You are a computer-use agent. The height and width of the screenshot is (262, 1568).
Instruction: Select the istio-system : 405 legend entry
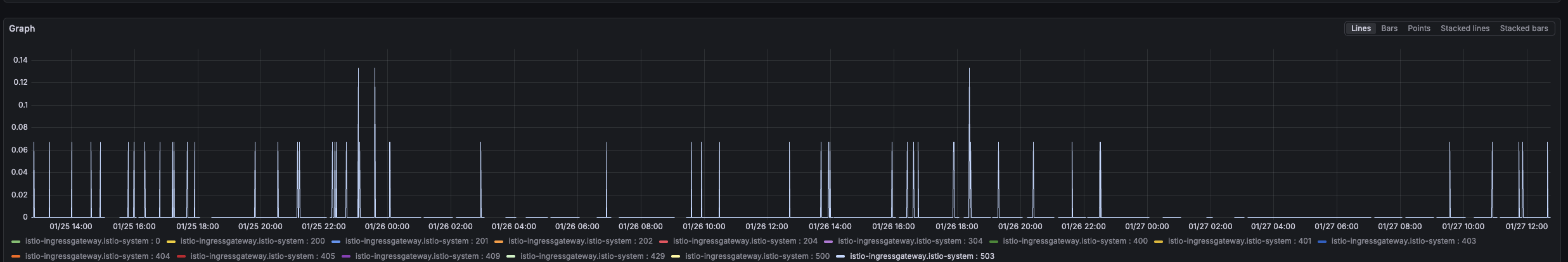(262, 256)
